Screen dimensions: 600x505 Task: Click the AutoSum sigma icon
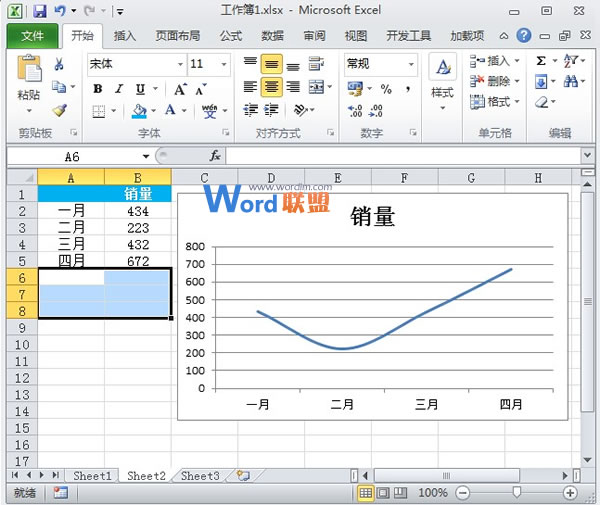tap(541, 61)
